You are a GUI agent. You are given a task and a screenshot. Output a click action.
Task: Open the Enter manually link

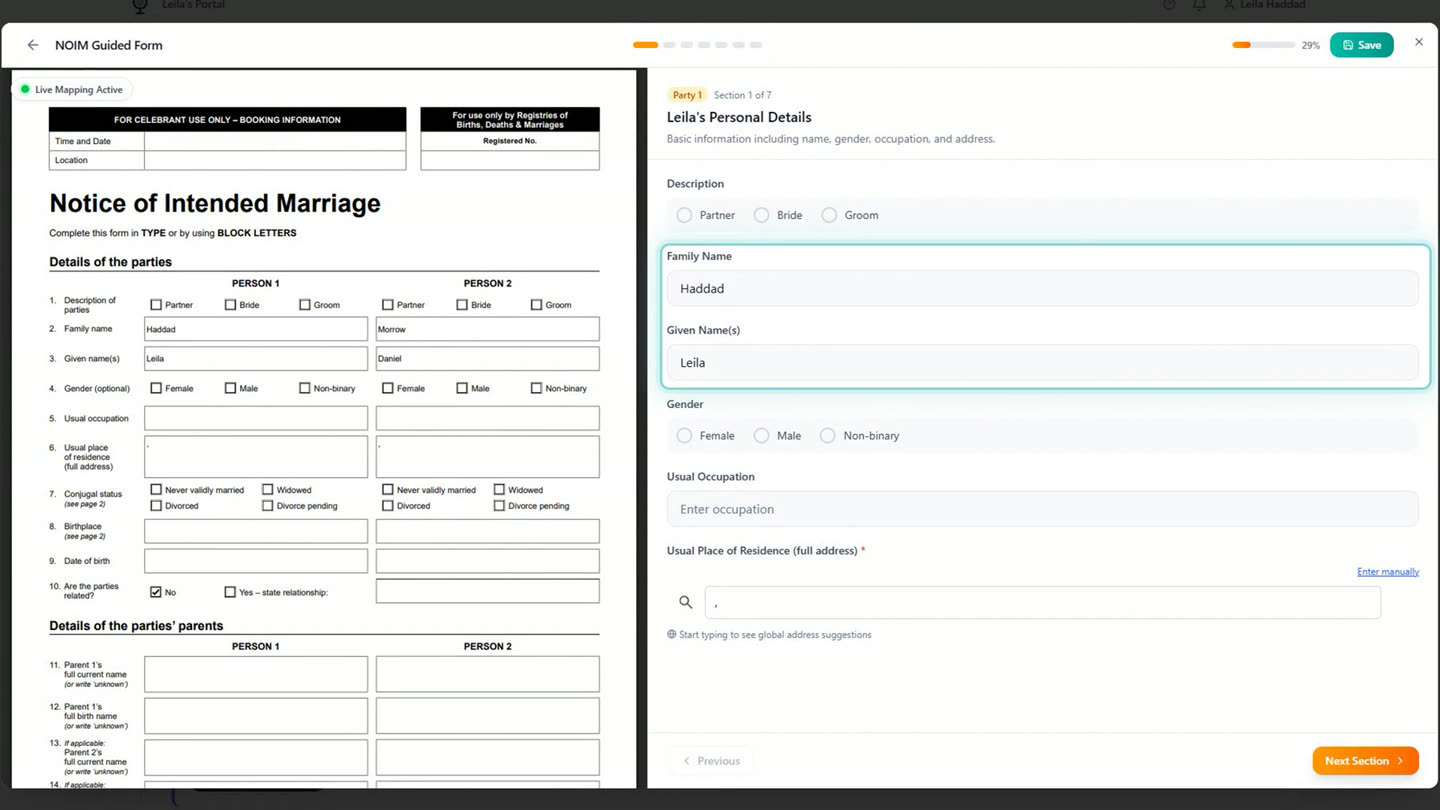coord(1388,572)
